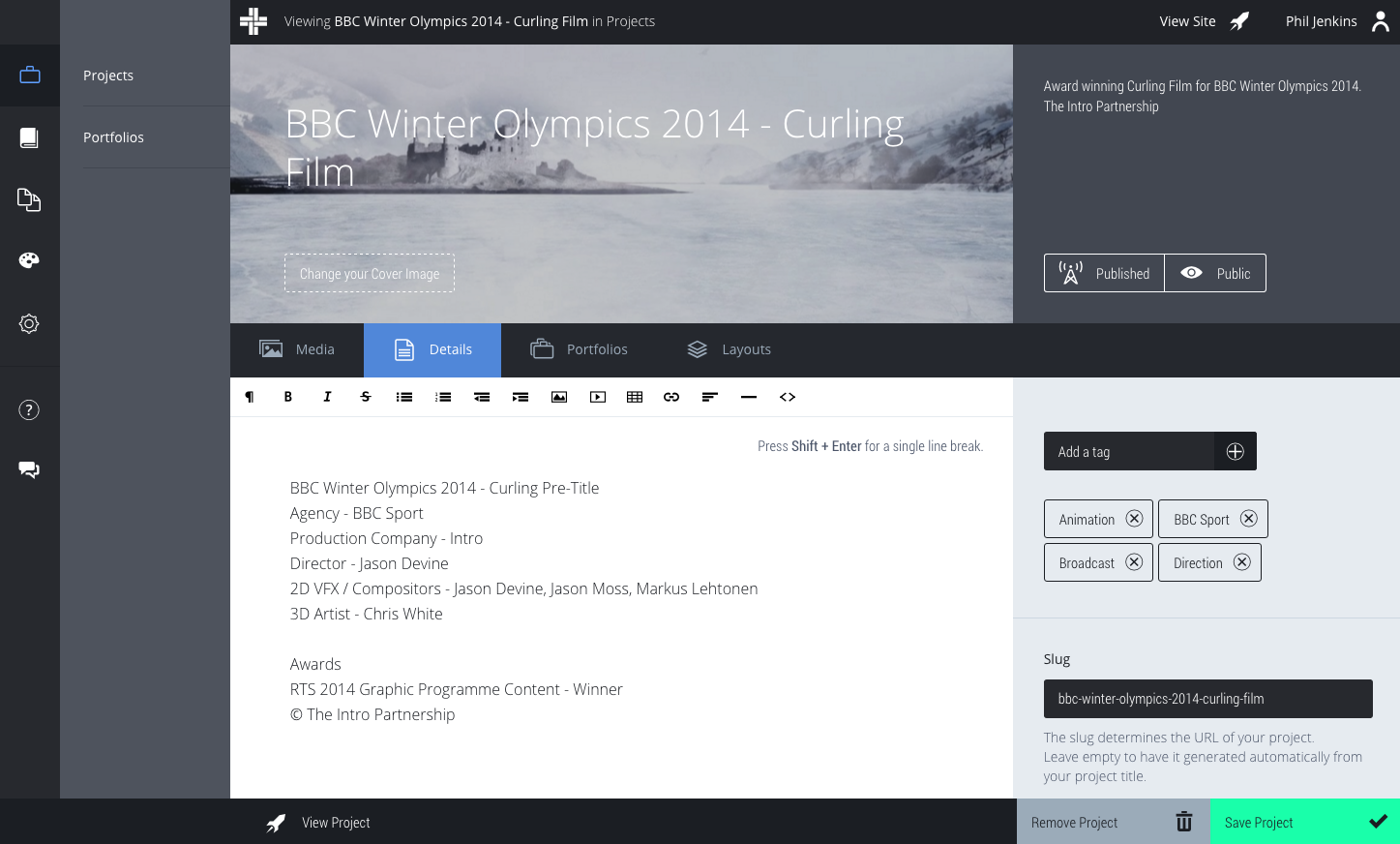The height and width of the screenshot is (844, 1400).
Task: Toggle the Public visibility button
Action: tap(1215, 274)
